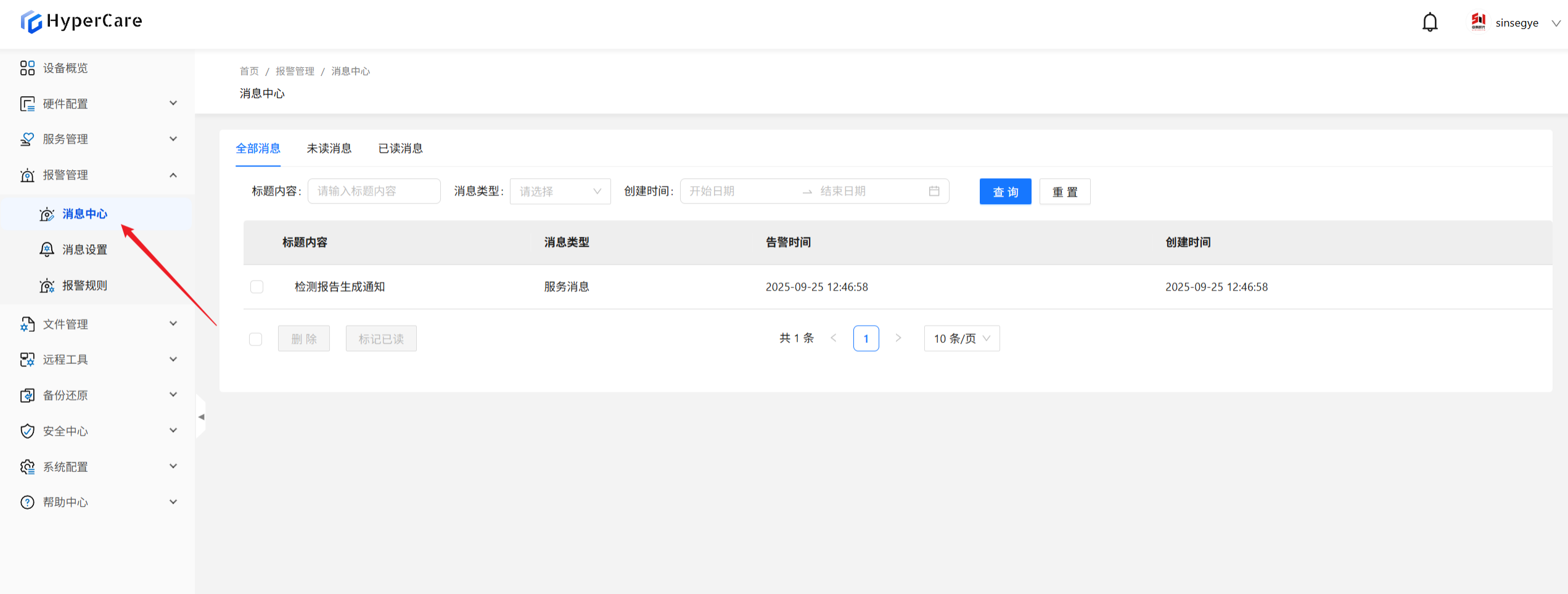Switch to the 未读消息 tab
Viewport: 1568px width, 594px height.
(x=329, y=149)
